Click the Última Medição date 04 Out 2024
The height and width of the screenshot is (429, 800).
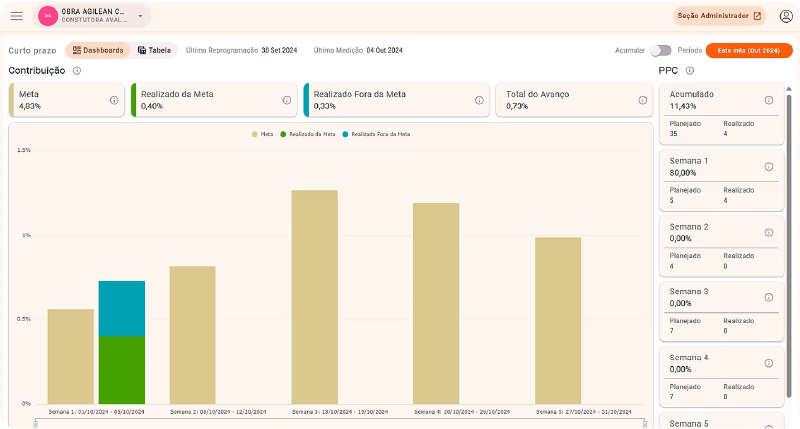pyautogui.click(x=384, y=51)
